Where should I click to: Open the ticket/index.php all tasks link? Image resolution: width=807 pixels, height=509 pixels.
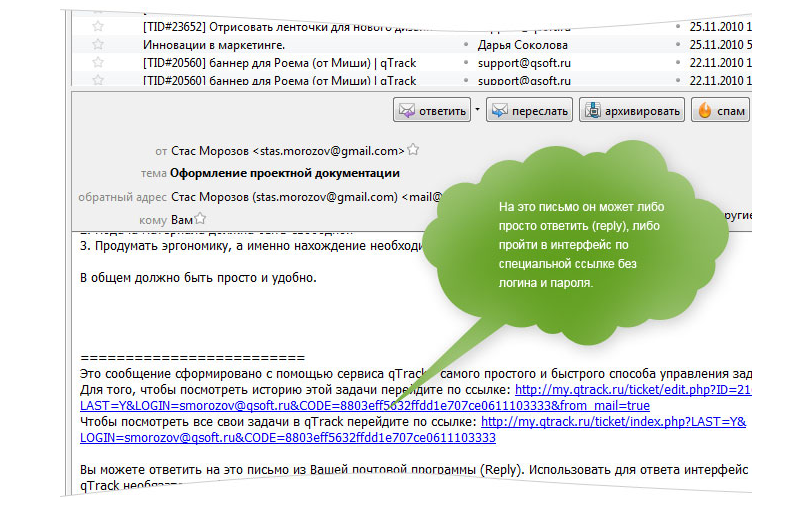[x=613, y=422]
